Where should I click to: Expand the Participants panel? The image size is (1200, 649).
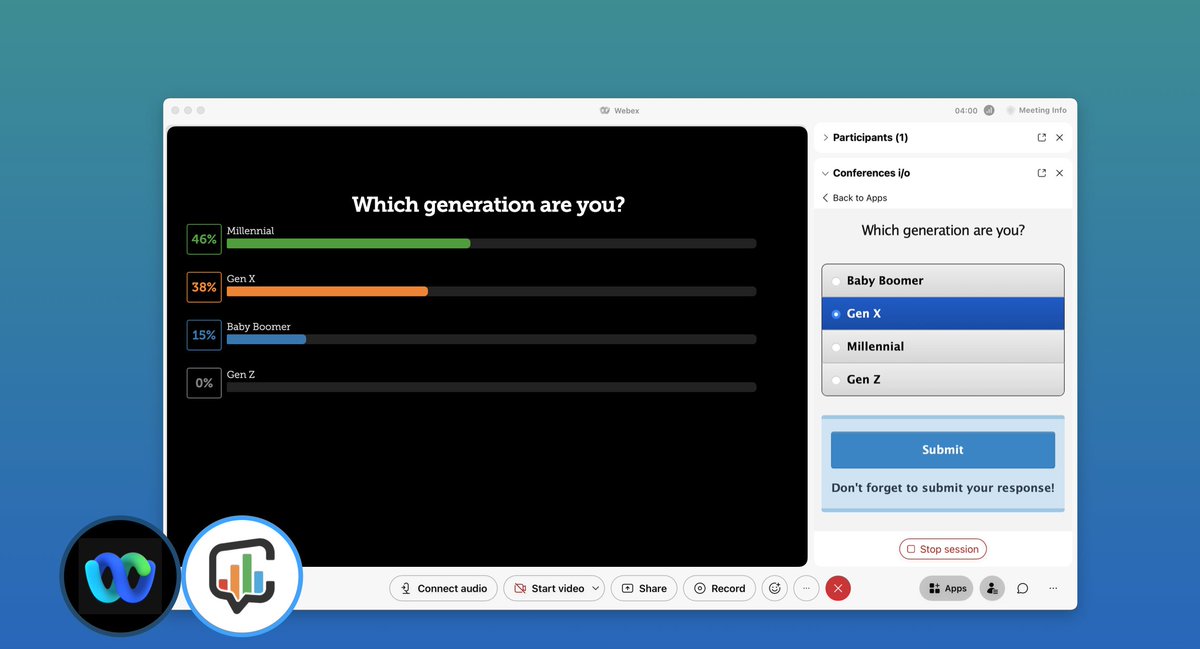[x=824, y=137]
